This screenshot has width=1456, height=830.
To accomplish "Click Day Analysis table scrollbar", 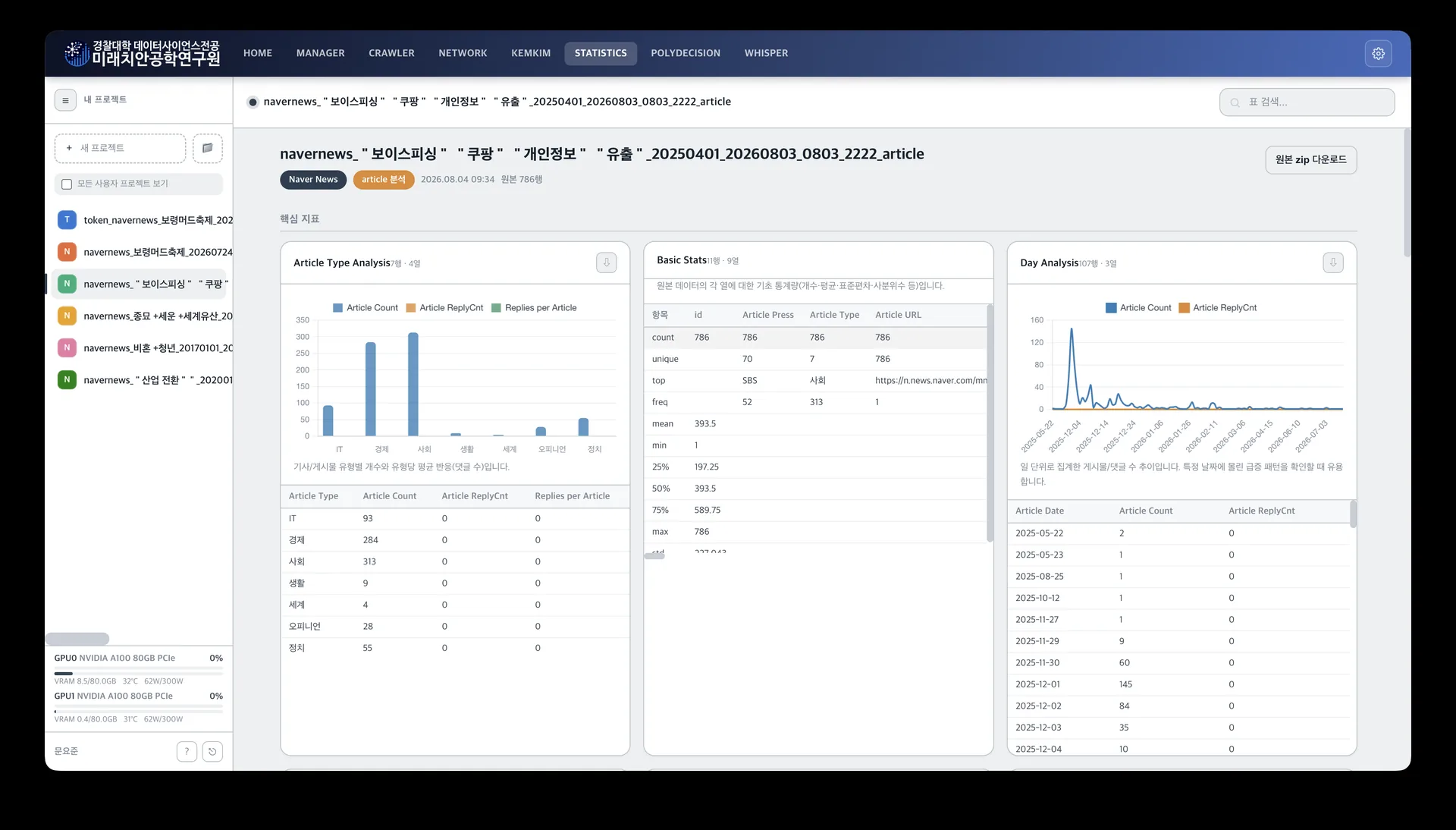I will (x=1353, y=514).
